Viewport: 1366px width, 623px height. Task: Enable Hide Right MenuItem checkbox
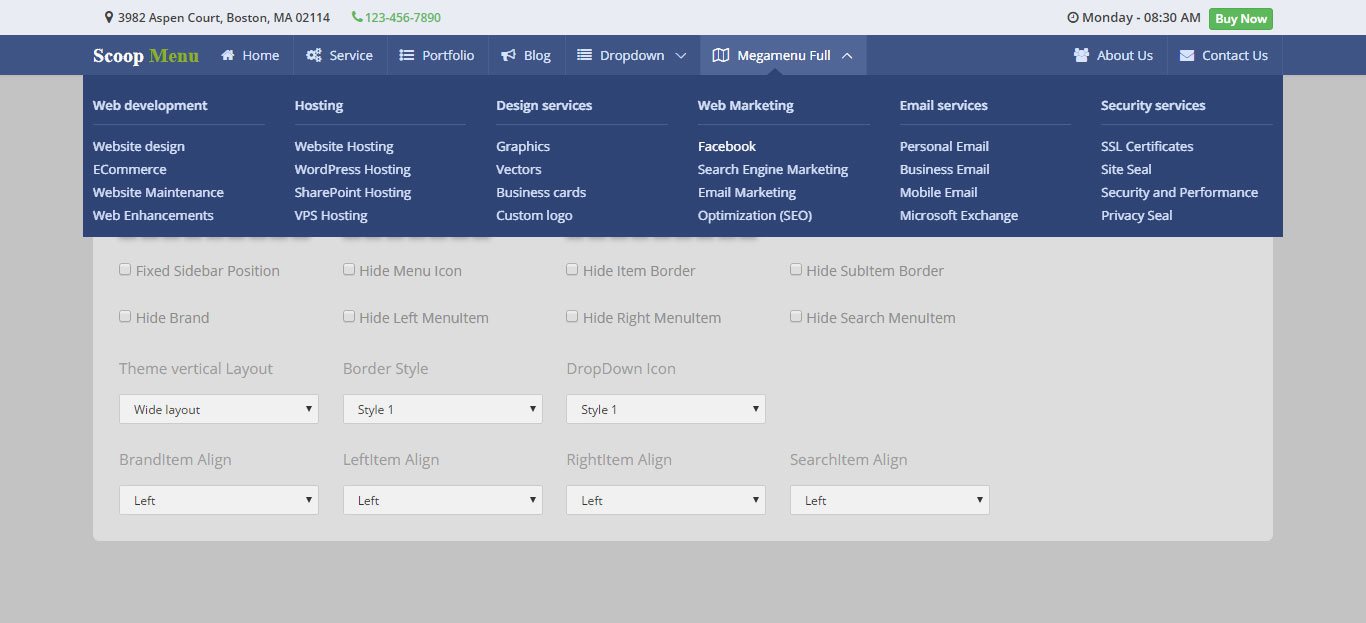(x=572, y=316)
